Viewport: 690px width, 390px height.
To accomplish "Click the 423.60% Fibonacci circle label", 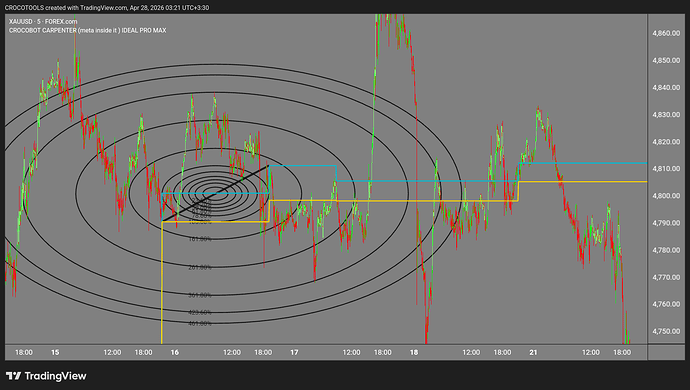I will [x=200, y=313].
